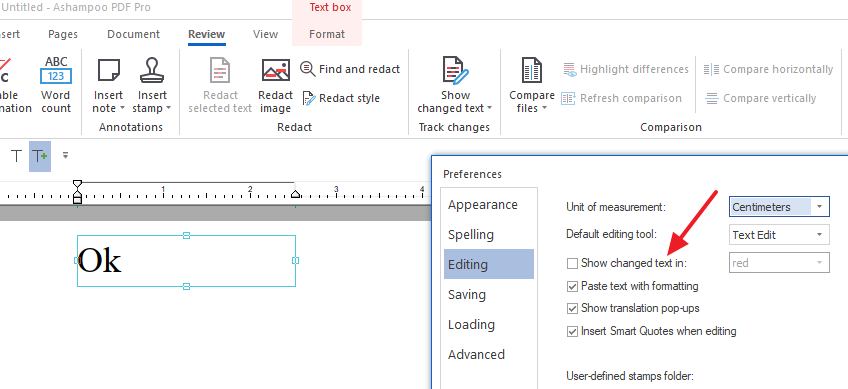Click the Show changed text icon
Image resolution: width=848 pixels, height=389 pixels.
coord(455,70)
